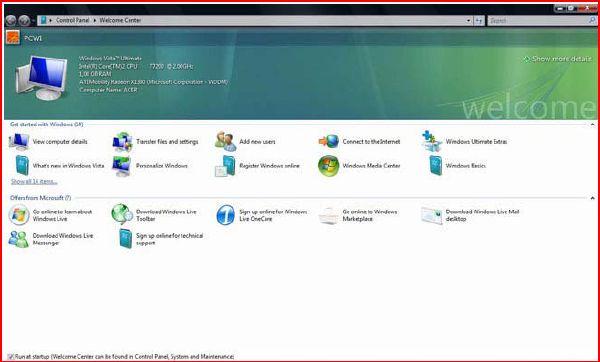Open the Windows Live OneCare sign-up icon
The height and width of the screenshot is (362, 600).
point(225,215)
